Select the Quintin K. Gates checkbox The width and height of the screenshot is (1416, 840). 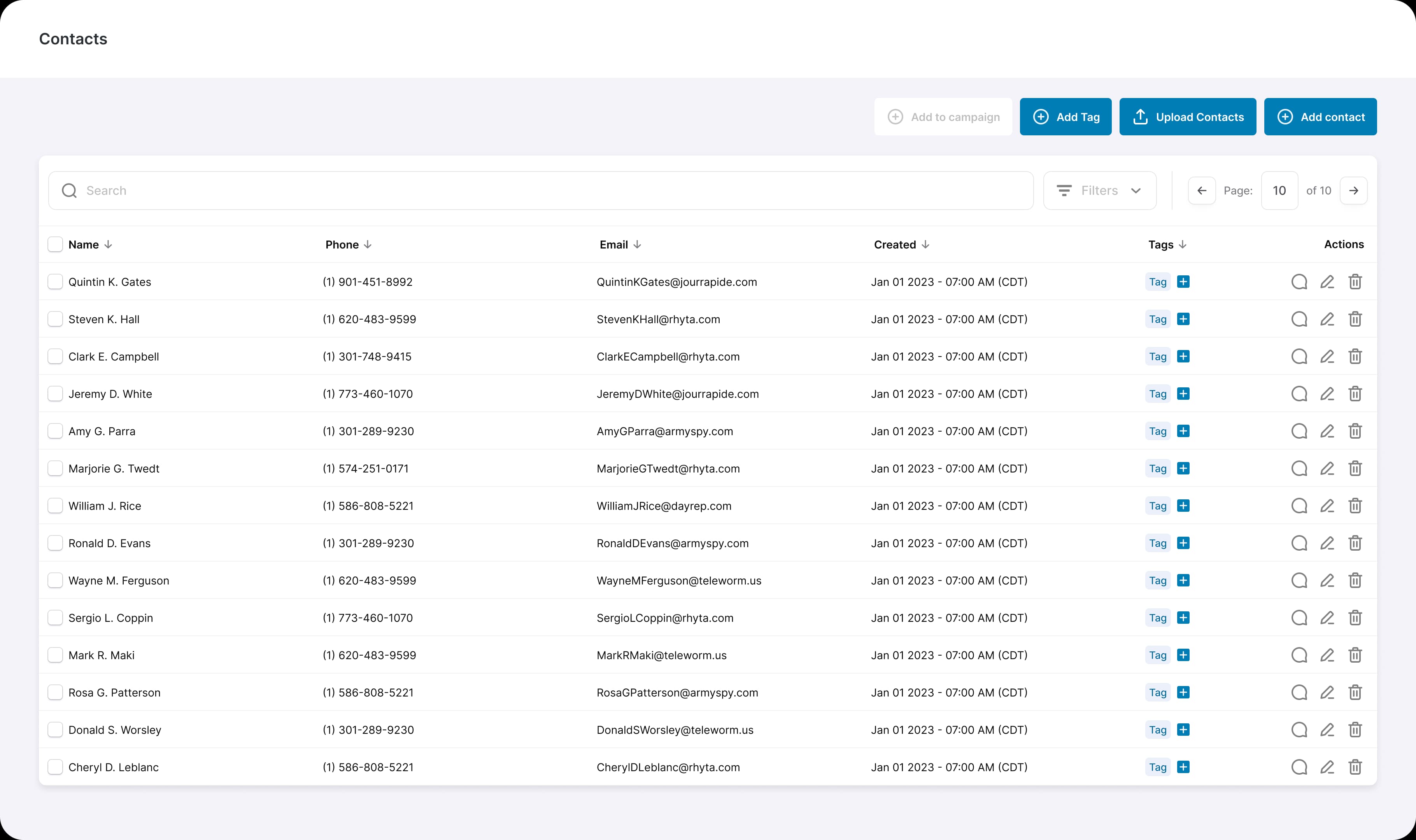(55, 282)
